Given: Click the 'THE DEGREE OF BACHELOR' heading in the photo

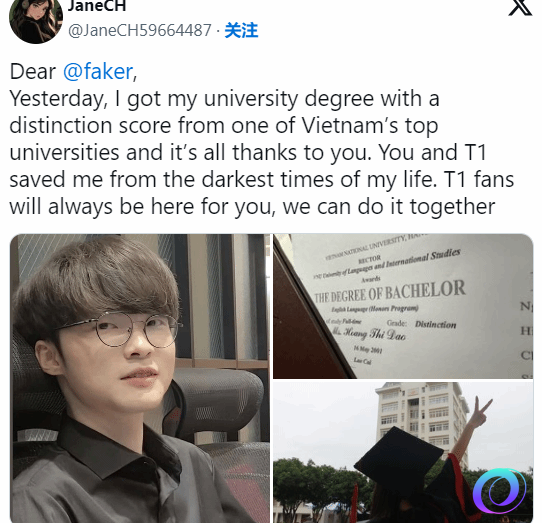Looking at the screenshot, I should point(390,292).
